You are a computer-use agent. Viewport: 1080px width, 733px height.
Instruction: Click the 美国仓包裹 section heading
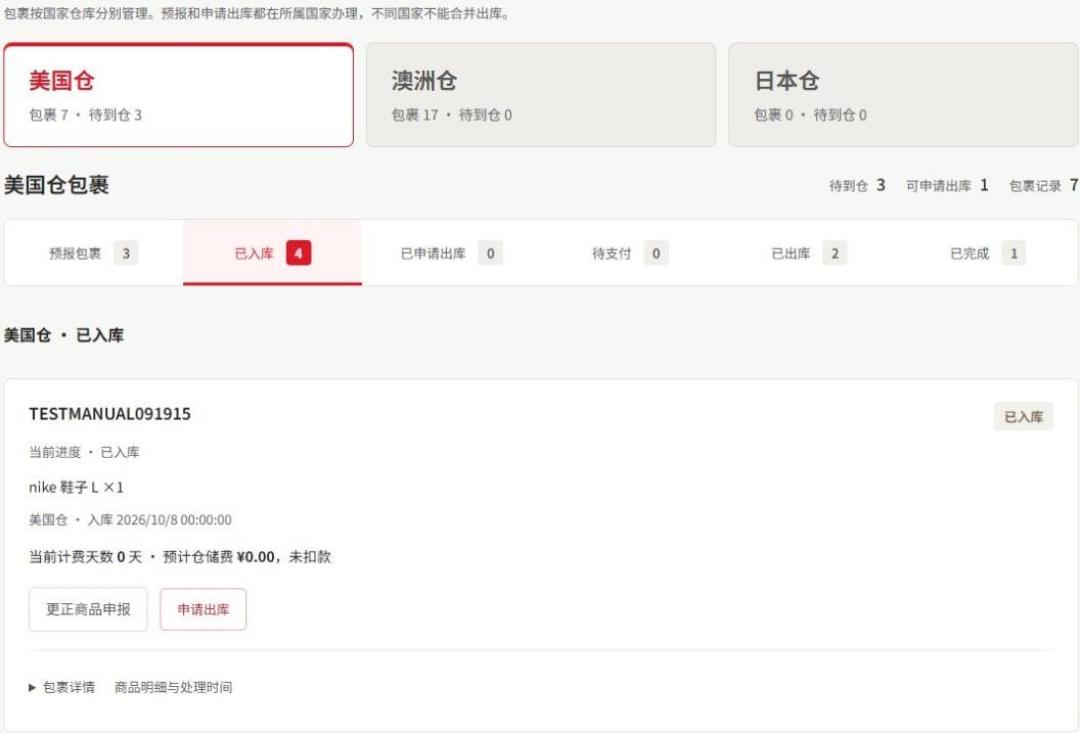tap(56, 185)
